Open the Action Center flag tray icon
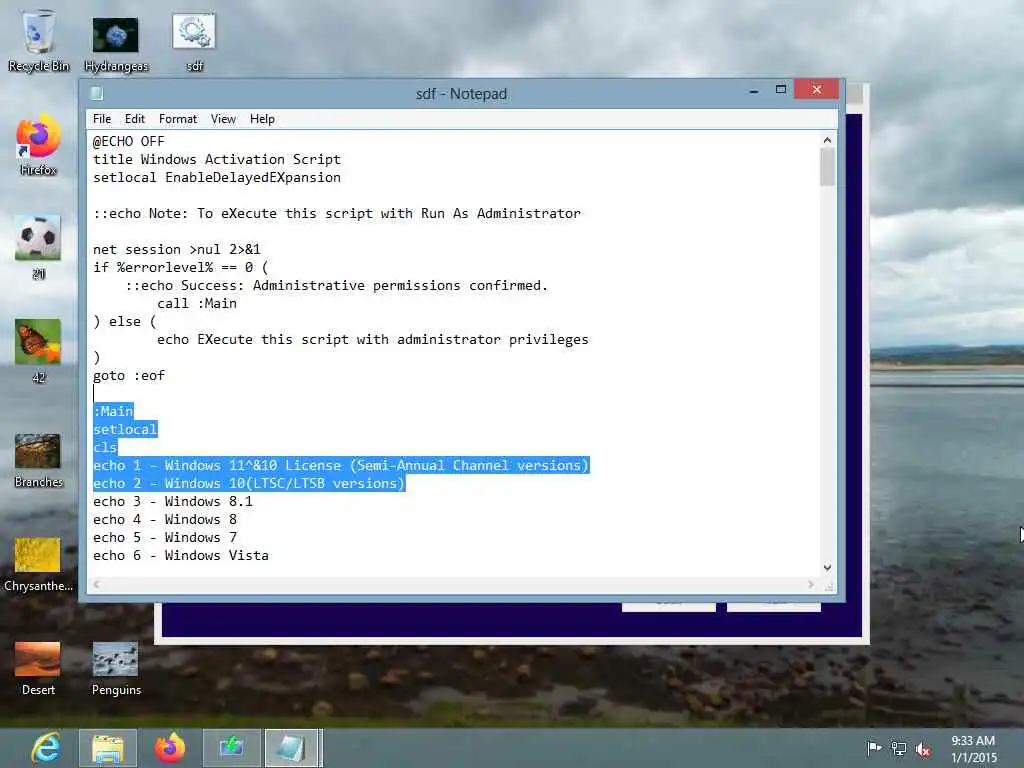The width and height of the screenshot is (1024, 768). (x=874, y=748)
